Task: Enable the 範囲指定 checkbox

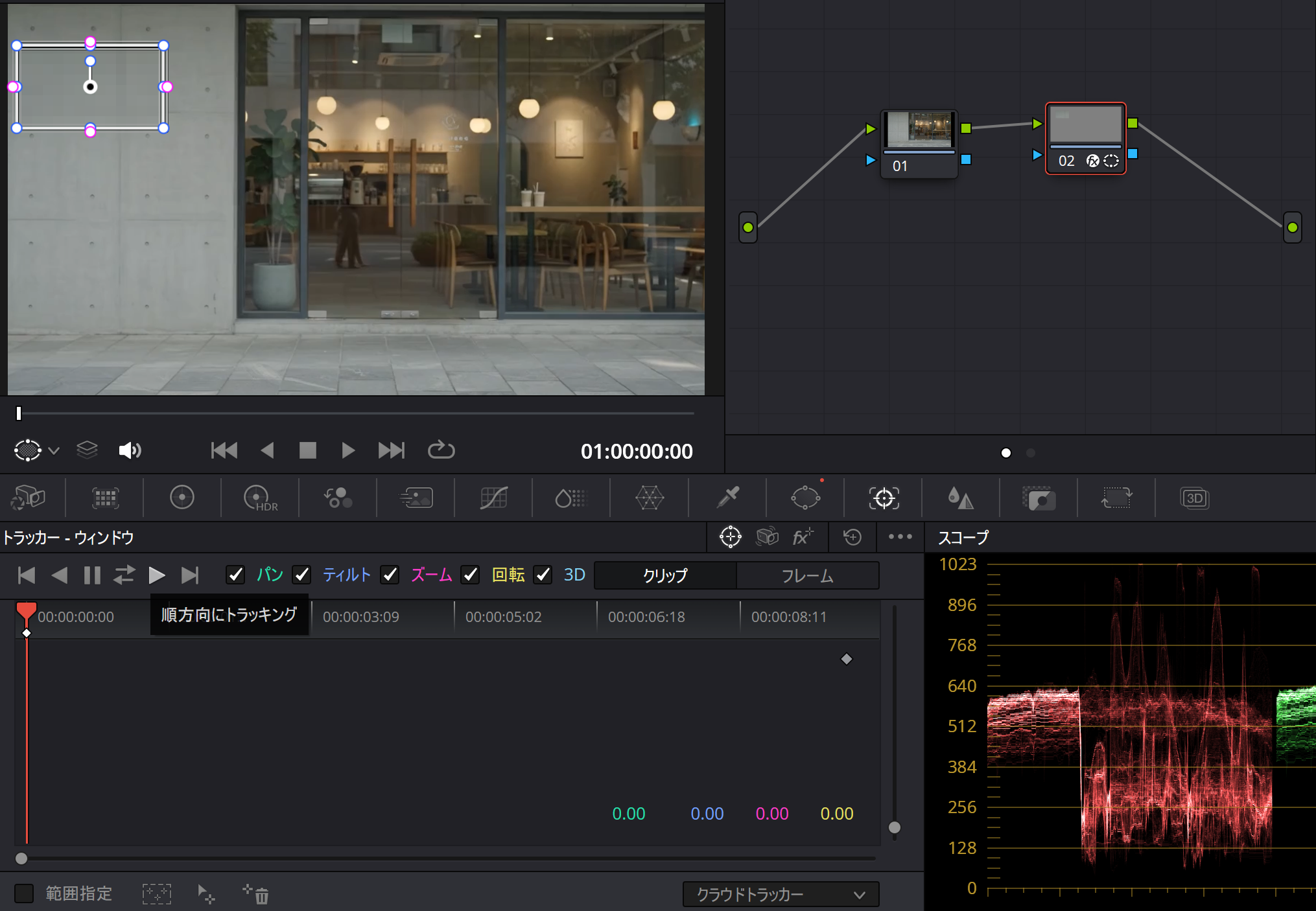Action: coord(24,894)
